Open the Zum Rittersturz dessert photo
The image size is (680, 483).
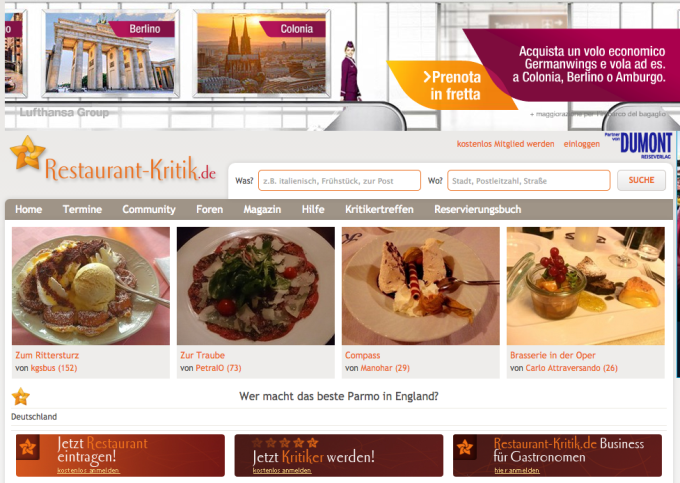click(91, 286)
